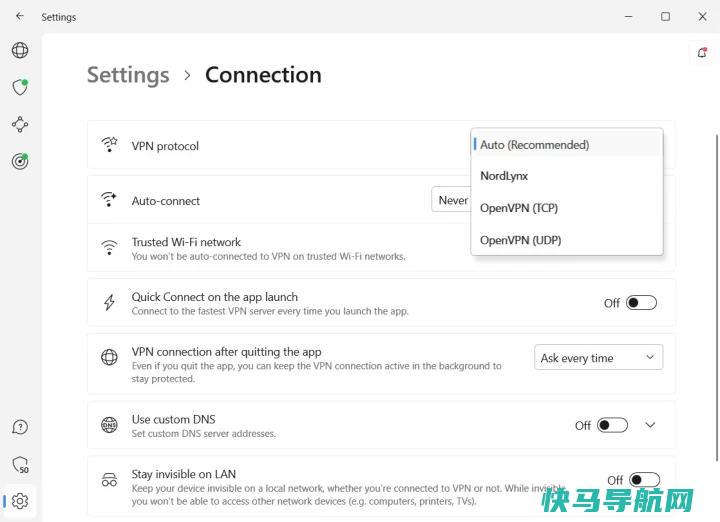
Task: Toggle Quick Connect on the app launch
Action: pos(641,303)
